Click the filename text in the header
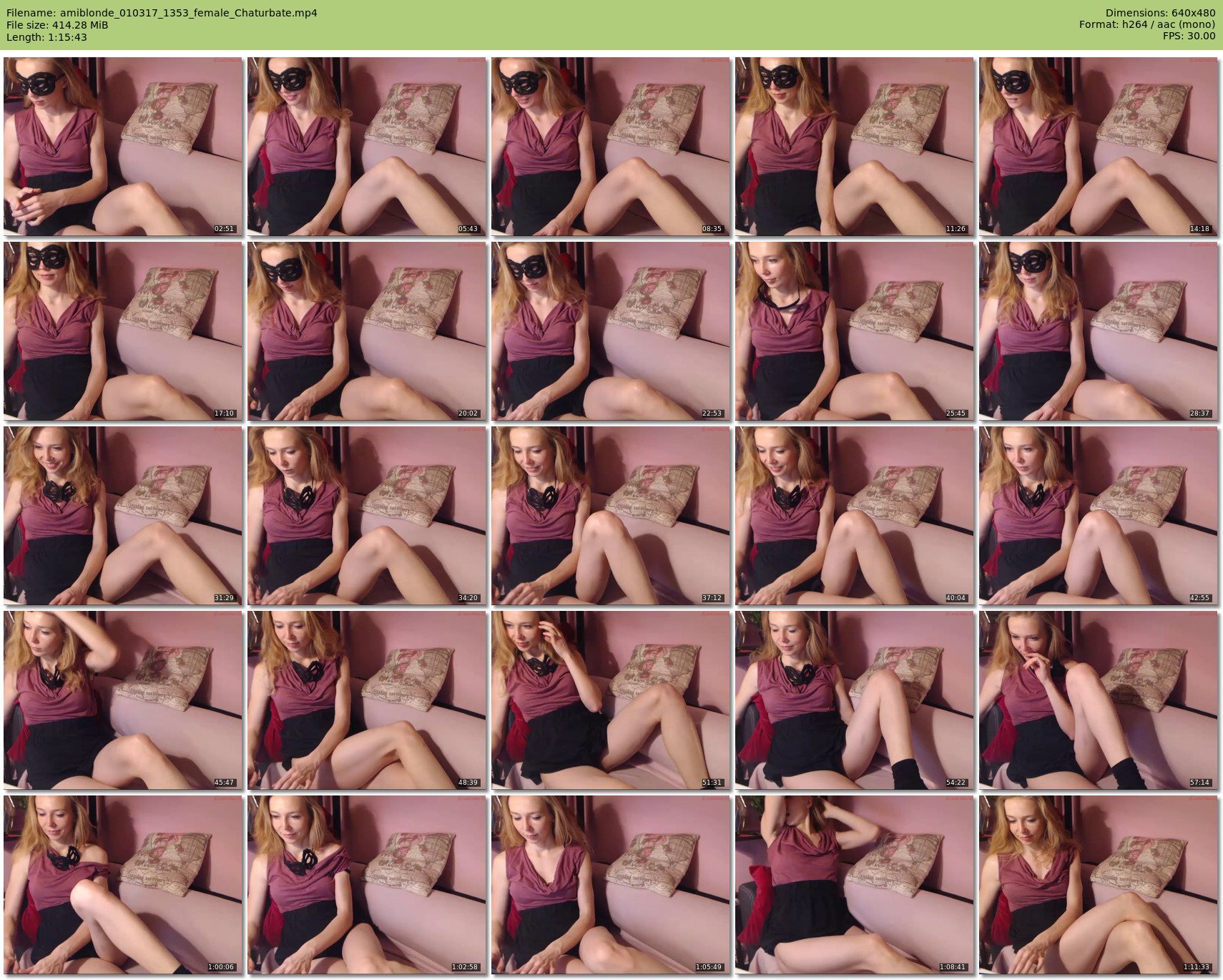 click(x=162, y=13)
